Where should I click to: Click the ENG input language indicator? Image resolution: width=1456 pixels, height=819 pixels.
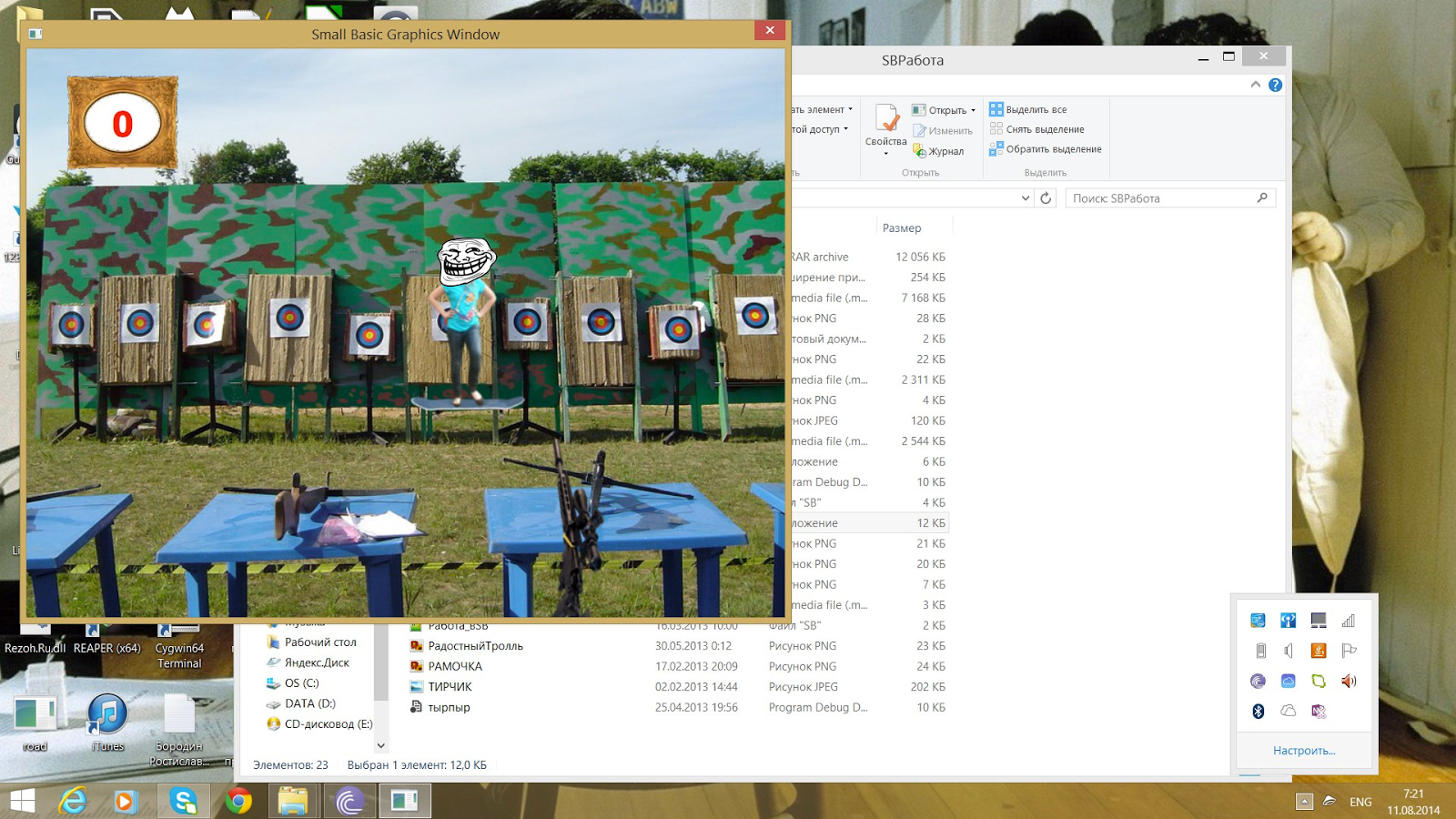pos(1360,802)
